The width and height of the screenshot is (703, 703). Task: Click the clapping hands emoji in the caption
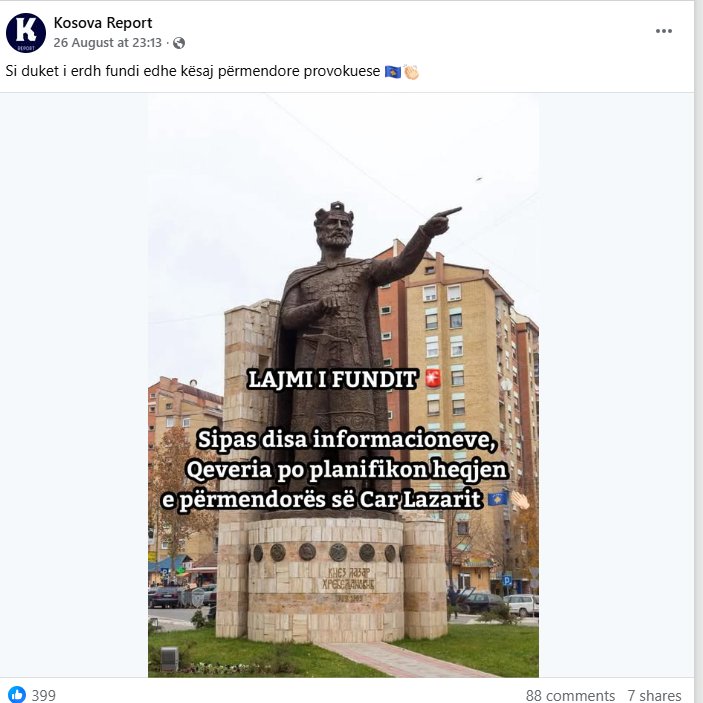click(x=411, y=72)
